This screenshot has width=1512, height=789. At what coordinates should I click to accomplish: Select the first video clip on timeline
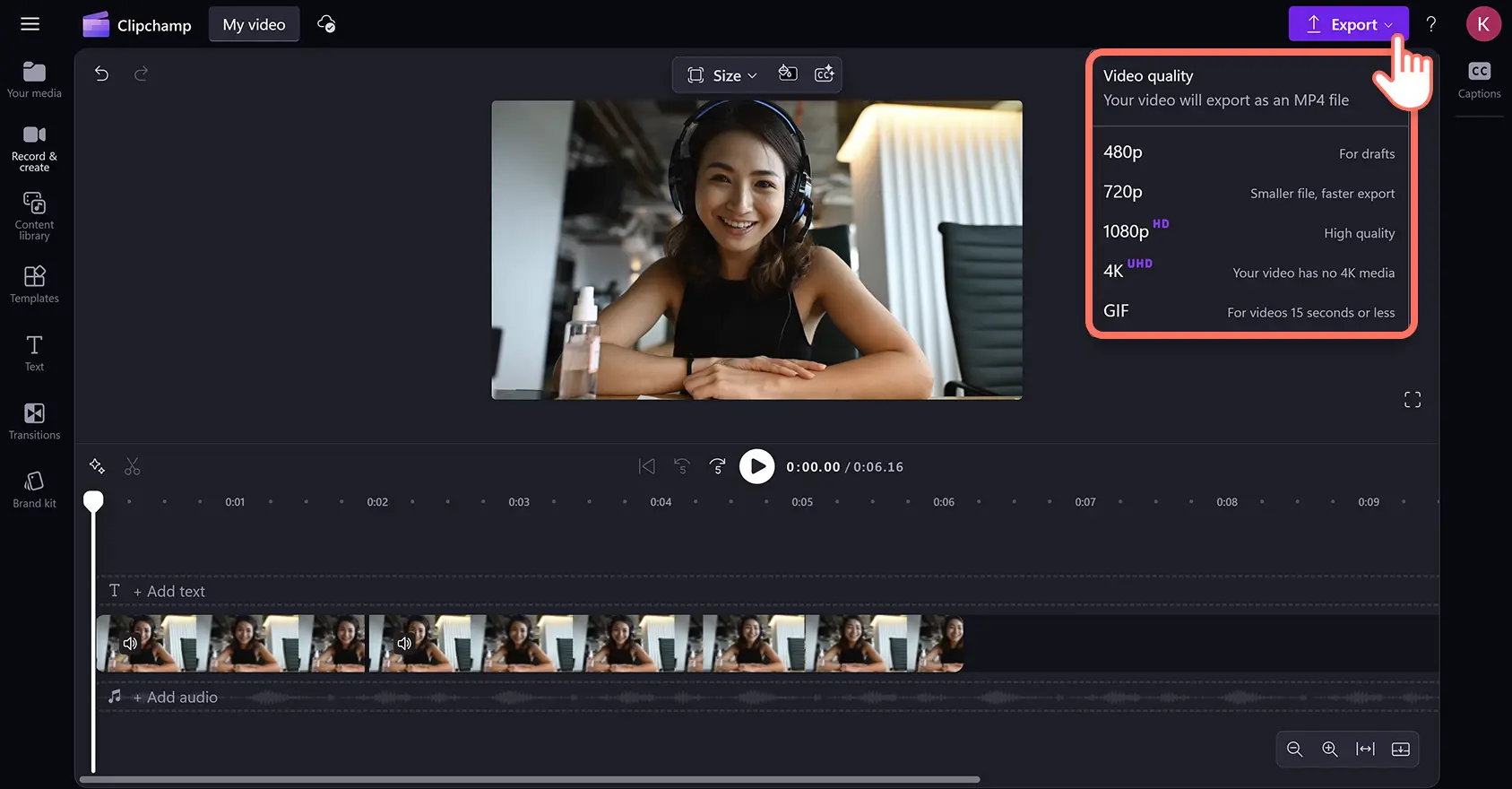pos(231,644)
